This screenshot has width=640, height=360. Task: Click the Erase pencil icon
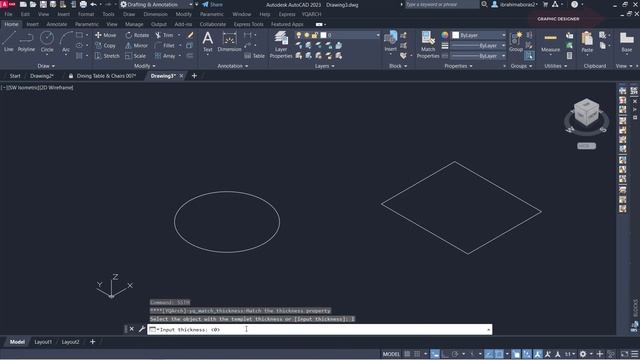coord(190,35)
